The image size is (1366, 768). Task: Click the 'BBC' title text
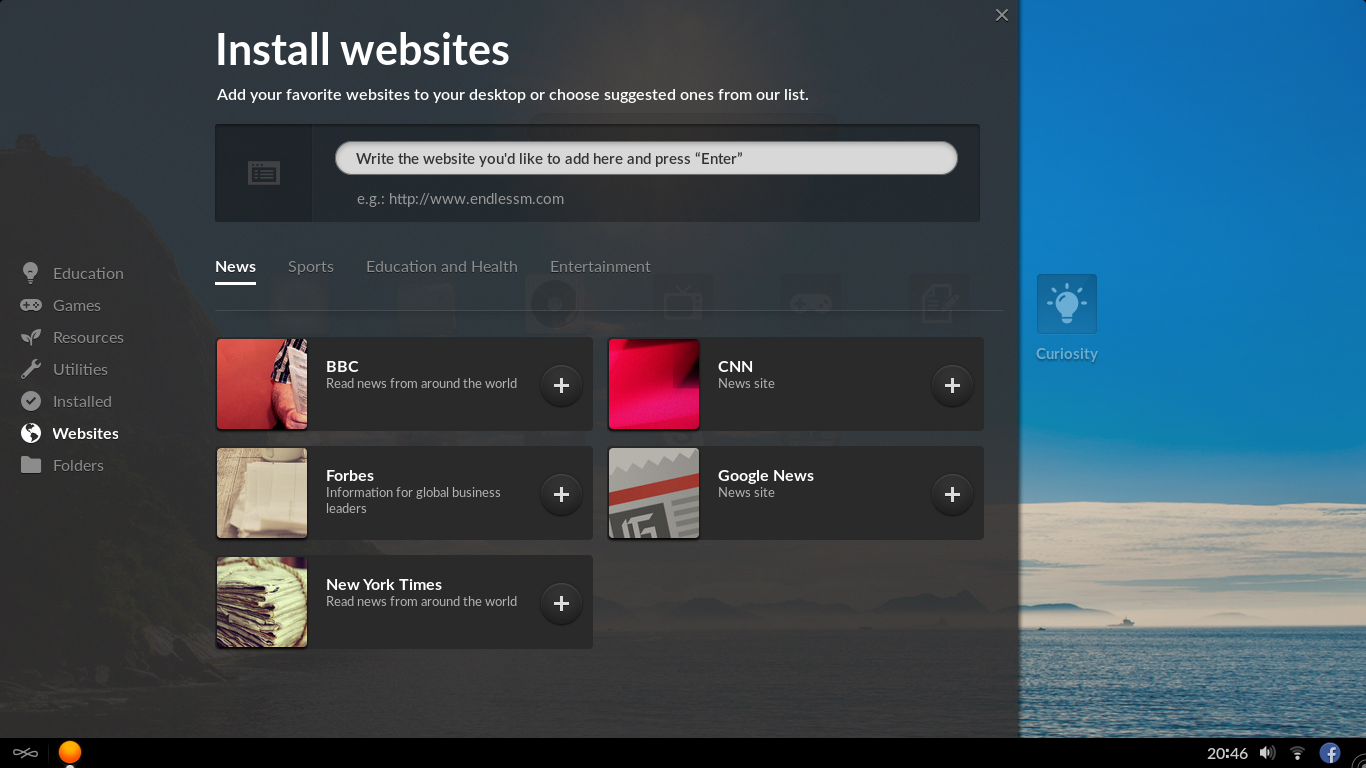coord(342,366)
